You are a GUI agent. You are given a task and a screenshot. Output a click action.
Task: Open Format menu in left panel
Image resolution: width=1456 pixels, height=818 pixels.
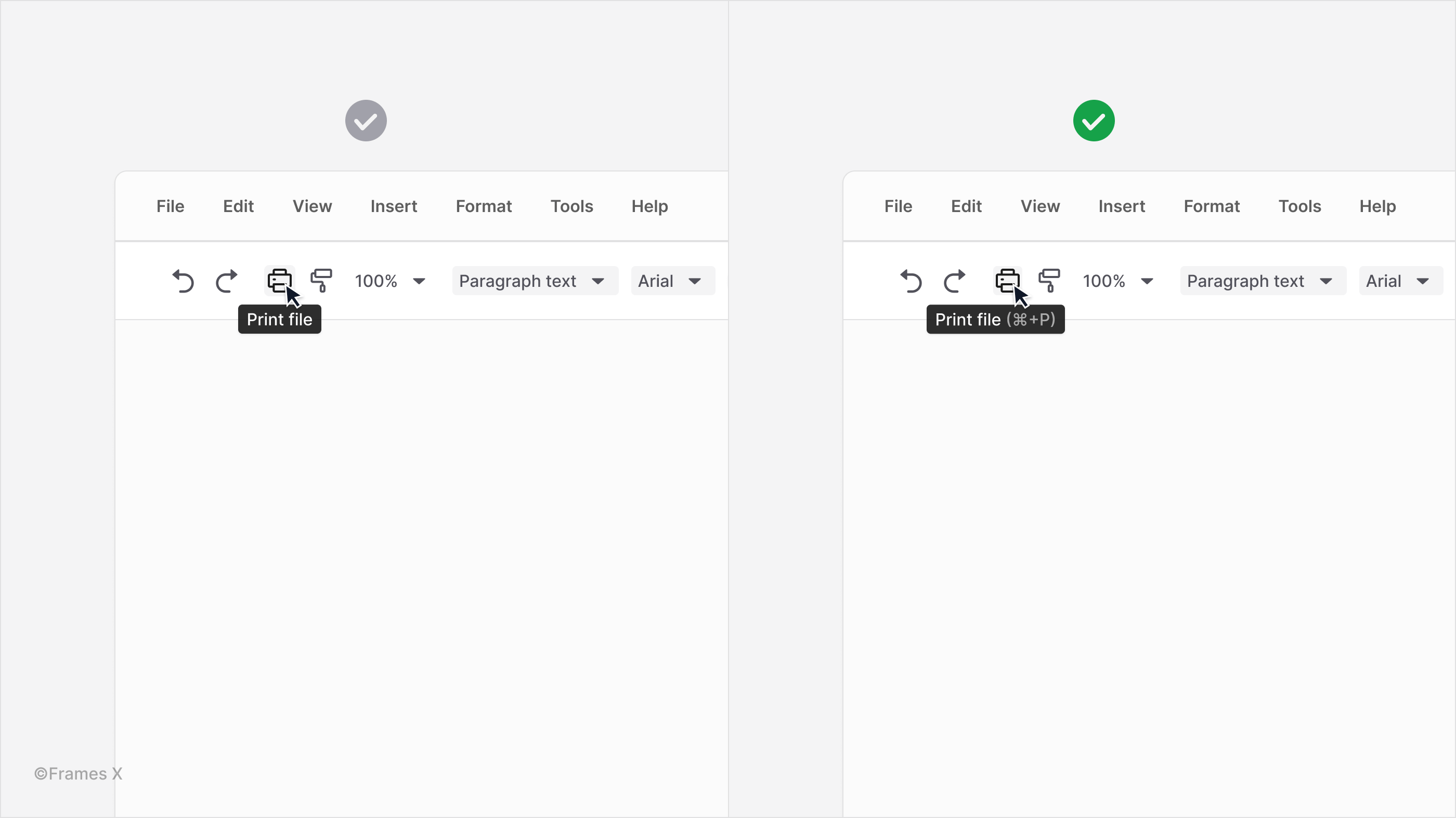[484, 206]
